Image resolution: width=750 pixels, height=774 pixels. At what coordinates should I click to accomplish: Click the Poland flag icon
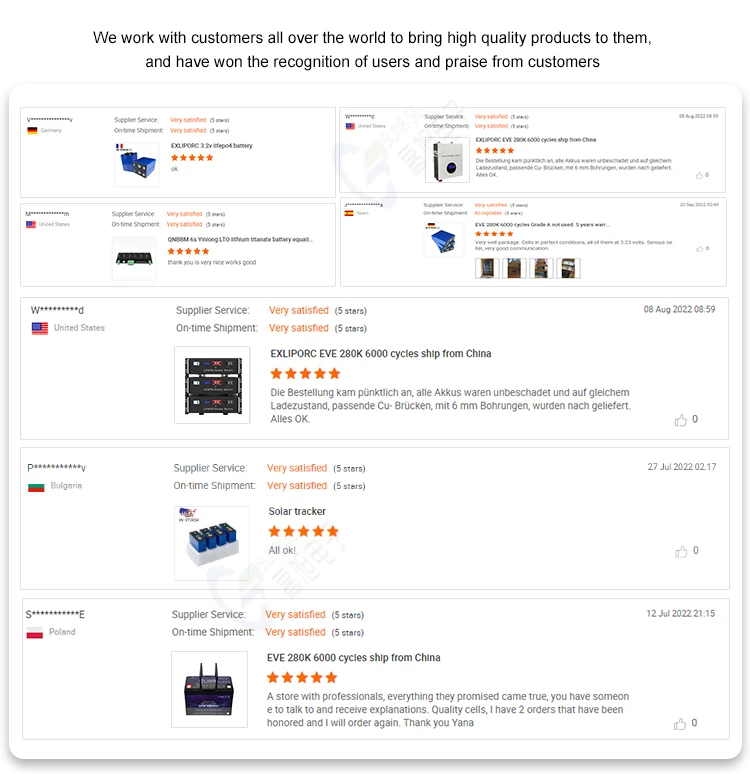point(34,632)
